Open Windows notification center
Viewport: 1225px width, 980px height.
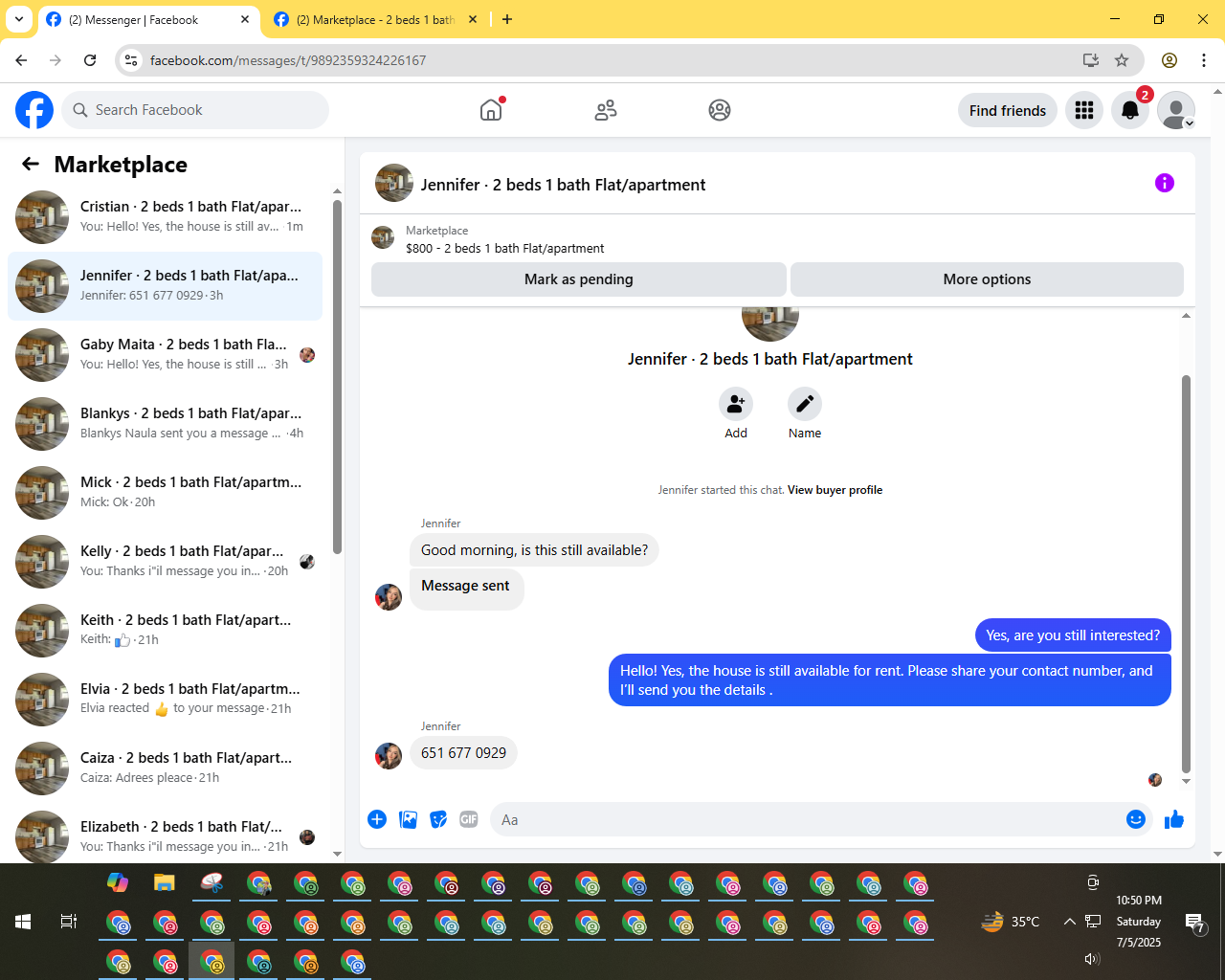1194,923
